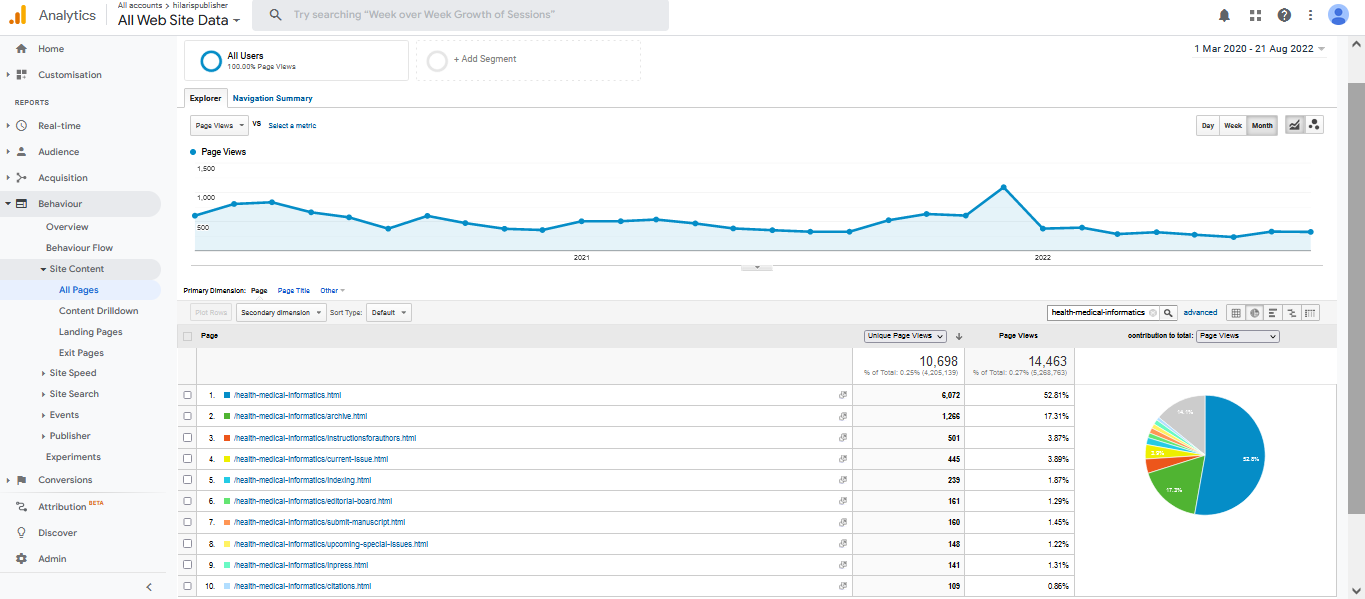
Task: Switch to motion chart view icon
Action: [x=1314, y=125]
